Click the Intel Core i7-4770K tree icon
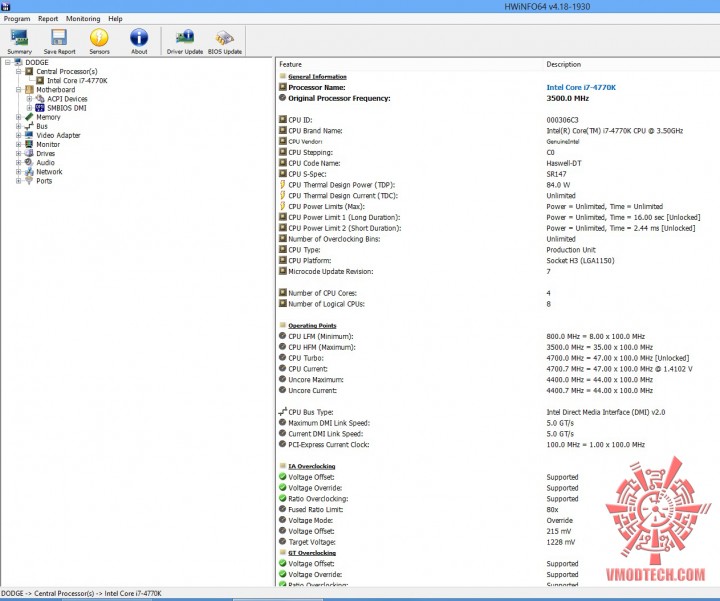This screenshot has height=601, width=720. click(x=40, y=80)
